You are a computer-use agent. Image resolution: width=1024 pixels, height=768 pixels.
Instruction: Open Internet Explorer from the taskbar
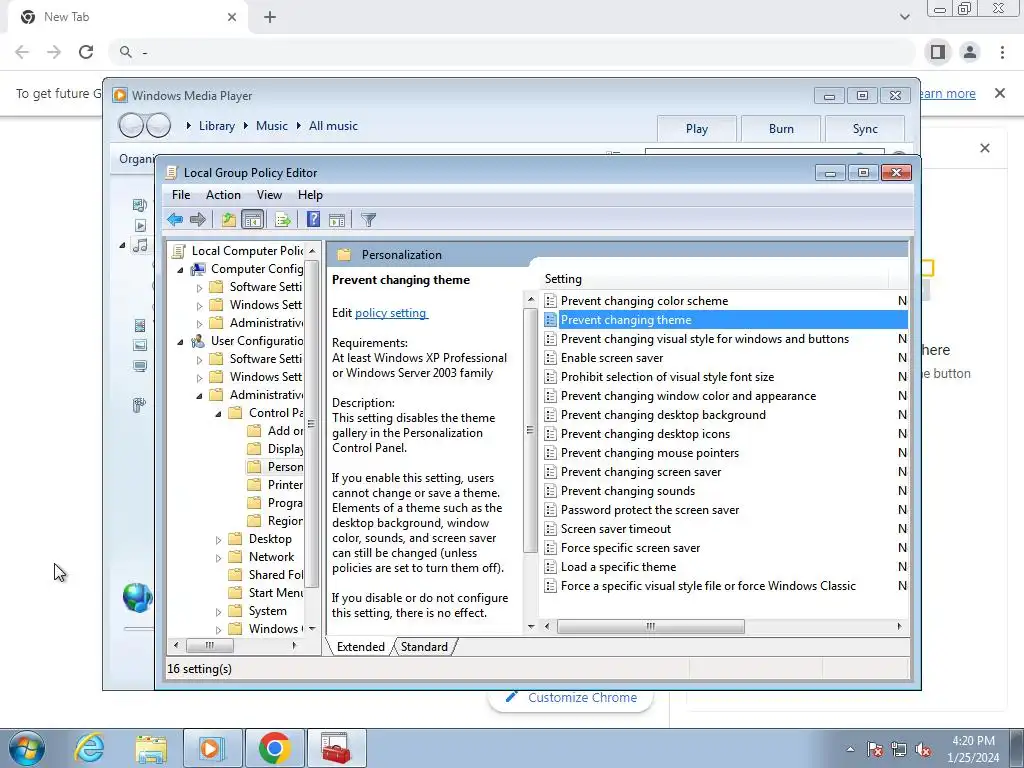point(89,748)
